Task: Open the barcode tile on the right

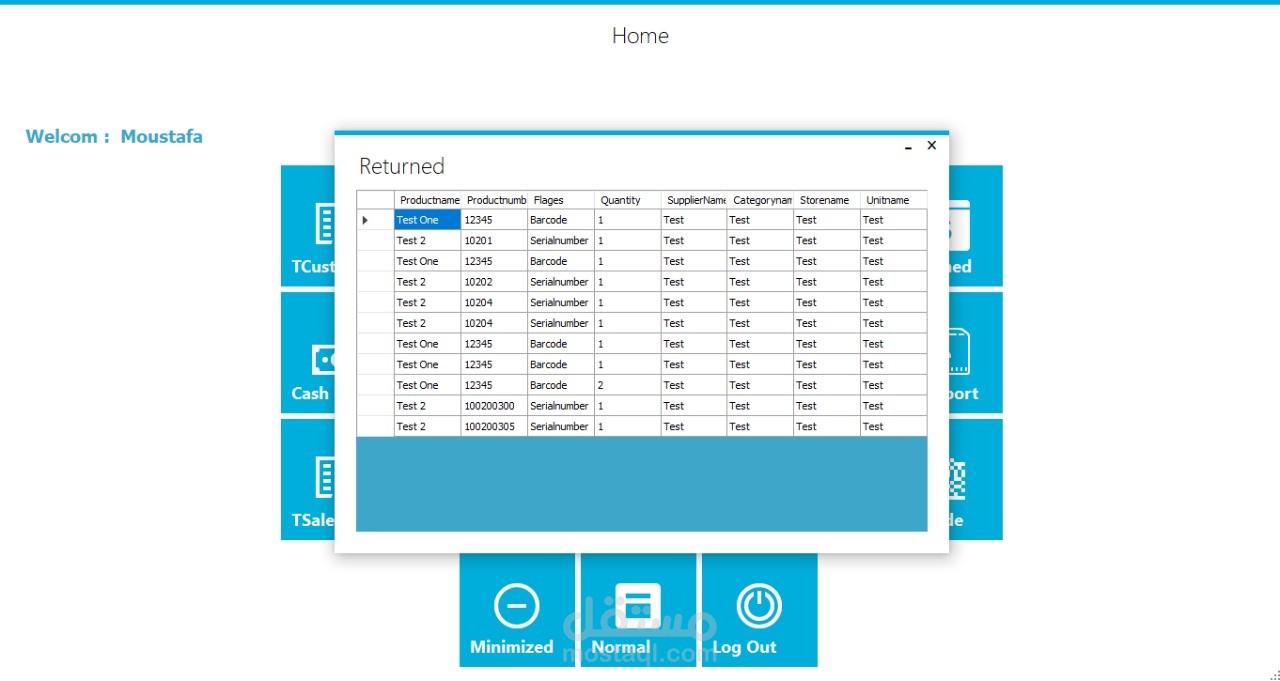Action: tap(976, 479)
